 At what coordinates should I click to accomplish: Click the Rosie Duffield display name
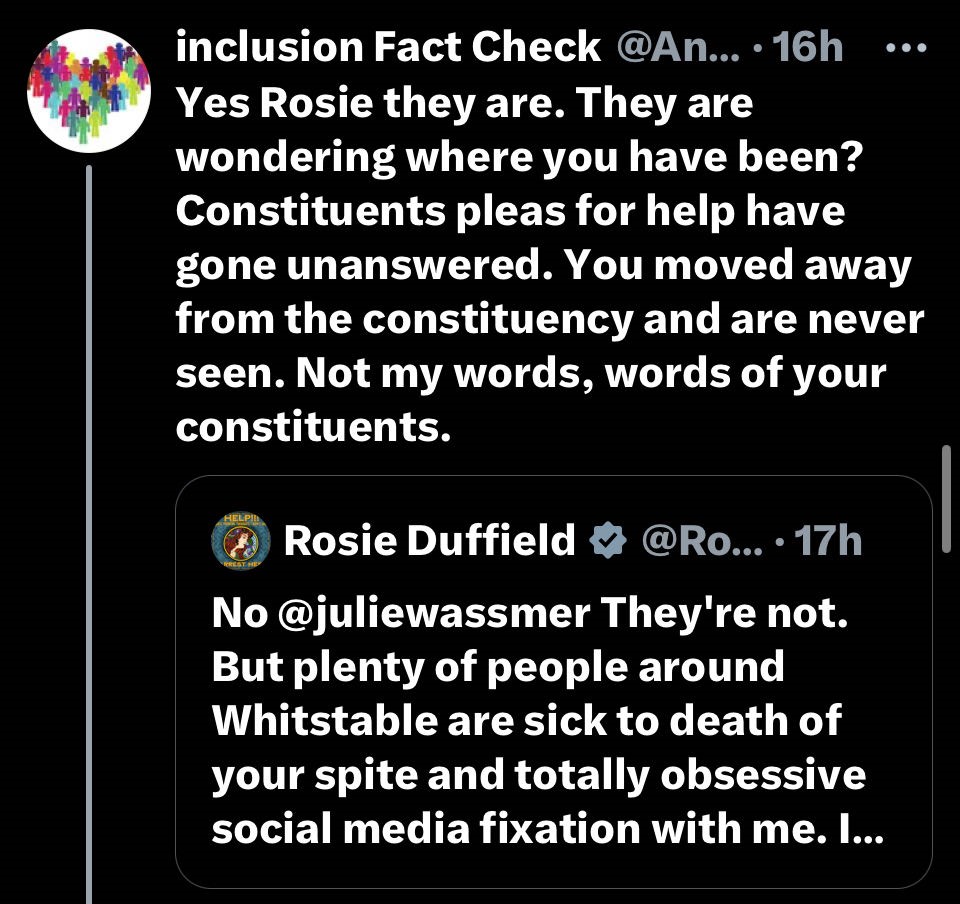[429, 541]
